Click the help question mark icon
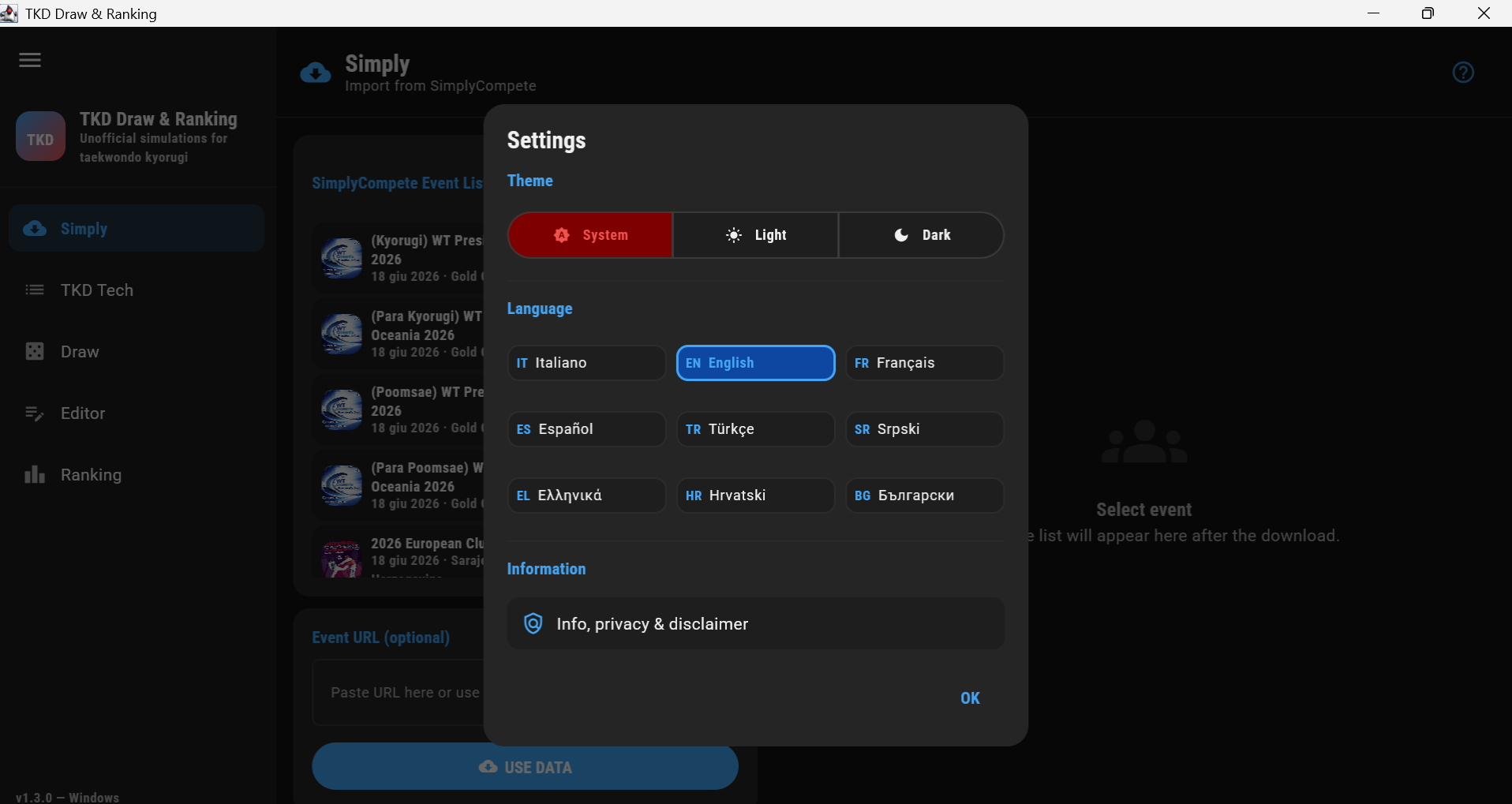The width and height of the screenshot is (1512, 804). coord(1463,73)
